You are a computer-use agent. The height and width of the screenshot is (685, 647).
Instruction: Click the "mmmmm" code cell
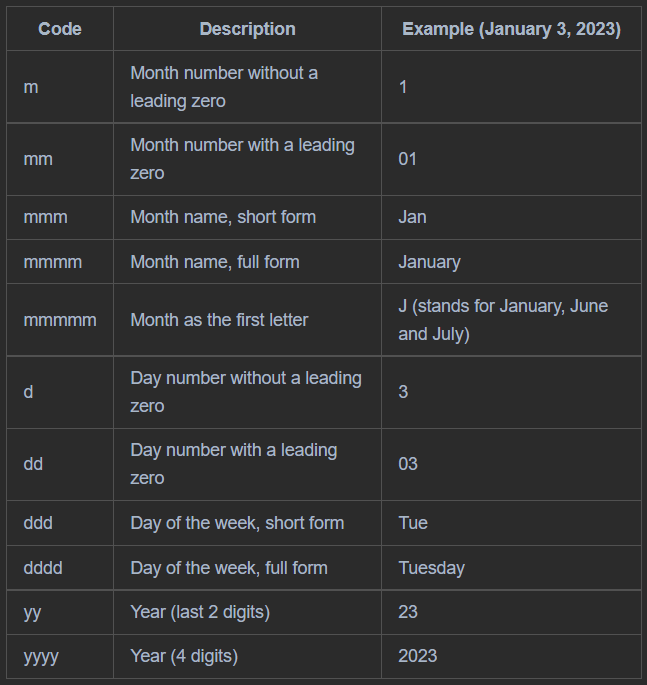tap(60, 320)
